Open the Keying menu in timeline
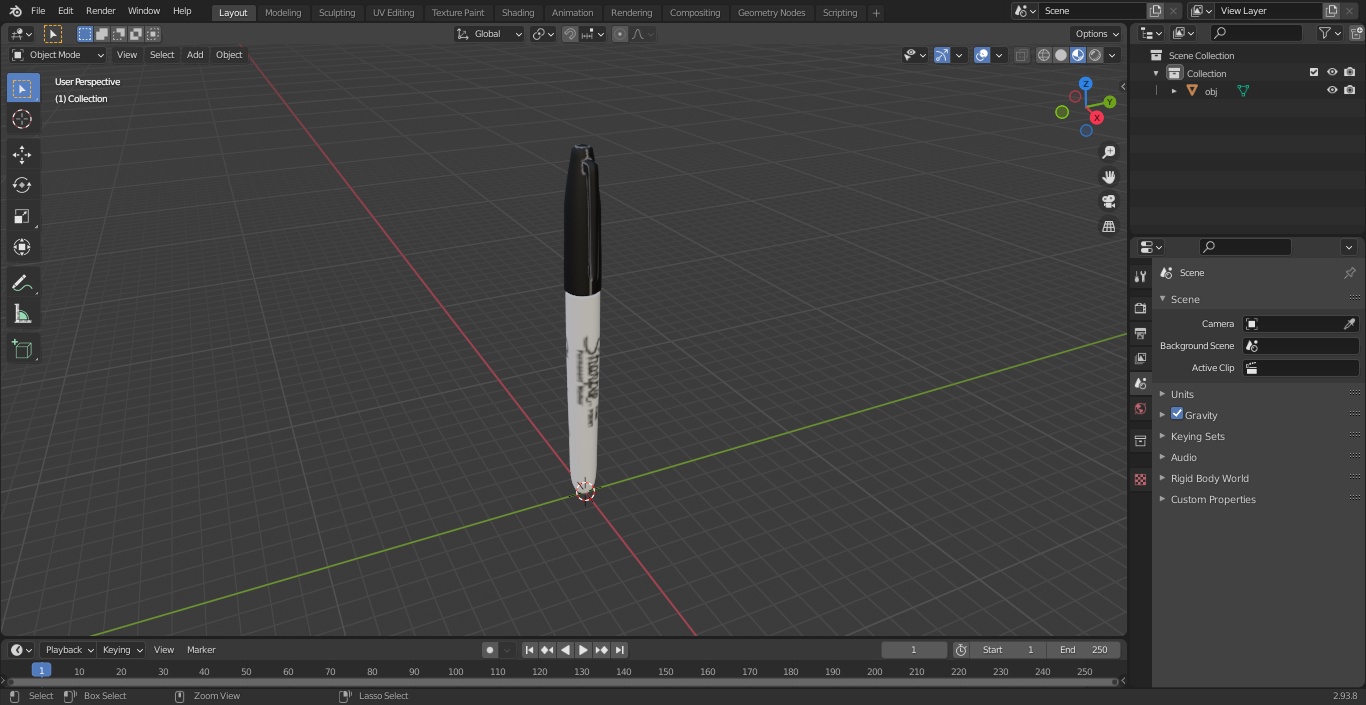 [122, 650]
